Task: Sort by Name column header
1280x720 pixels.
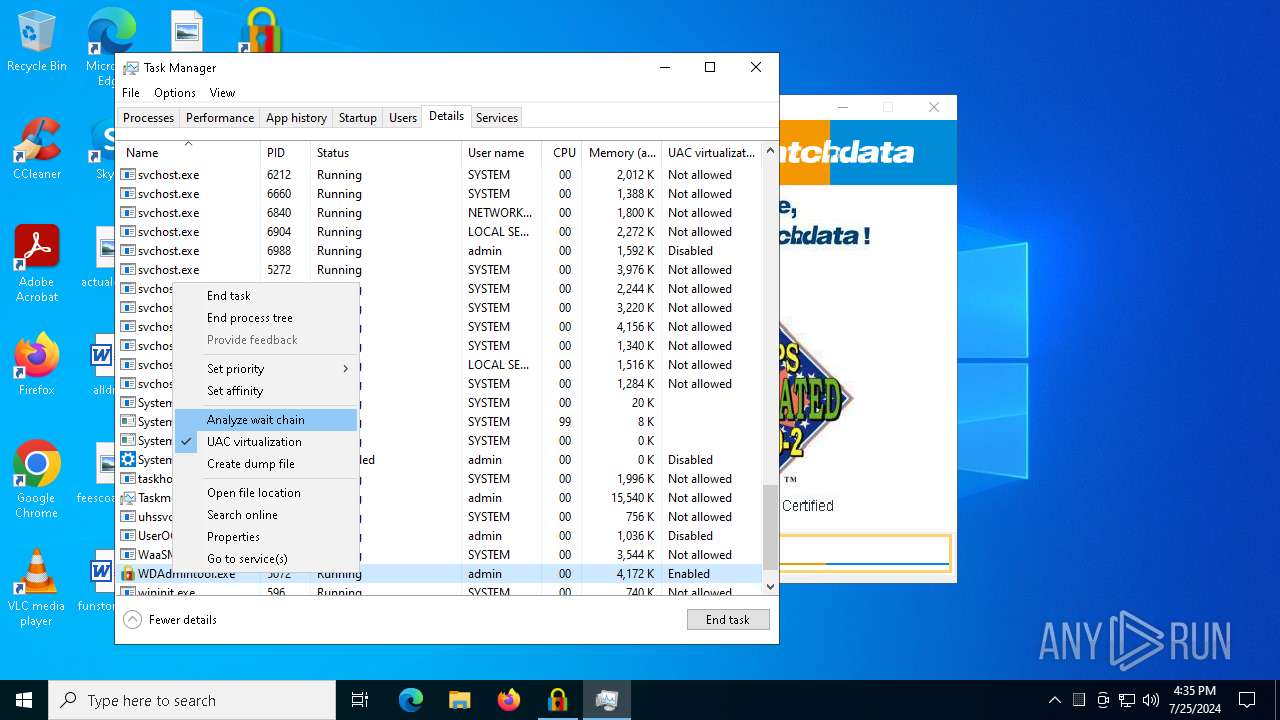Action: (x=188, y=153)
